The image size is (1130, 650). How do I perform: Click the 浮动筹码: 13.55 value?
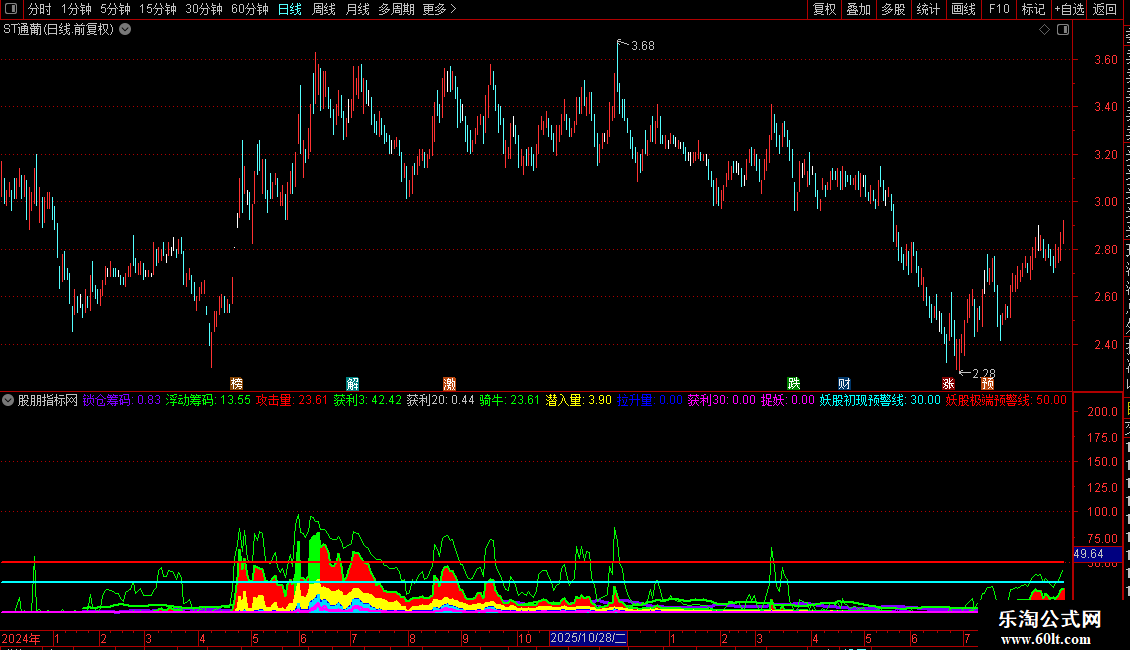coord(208,400)
